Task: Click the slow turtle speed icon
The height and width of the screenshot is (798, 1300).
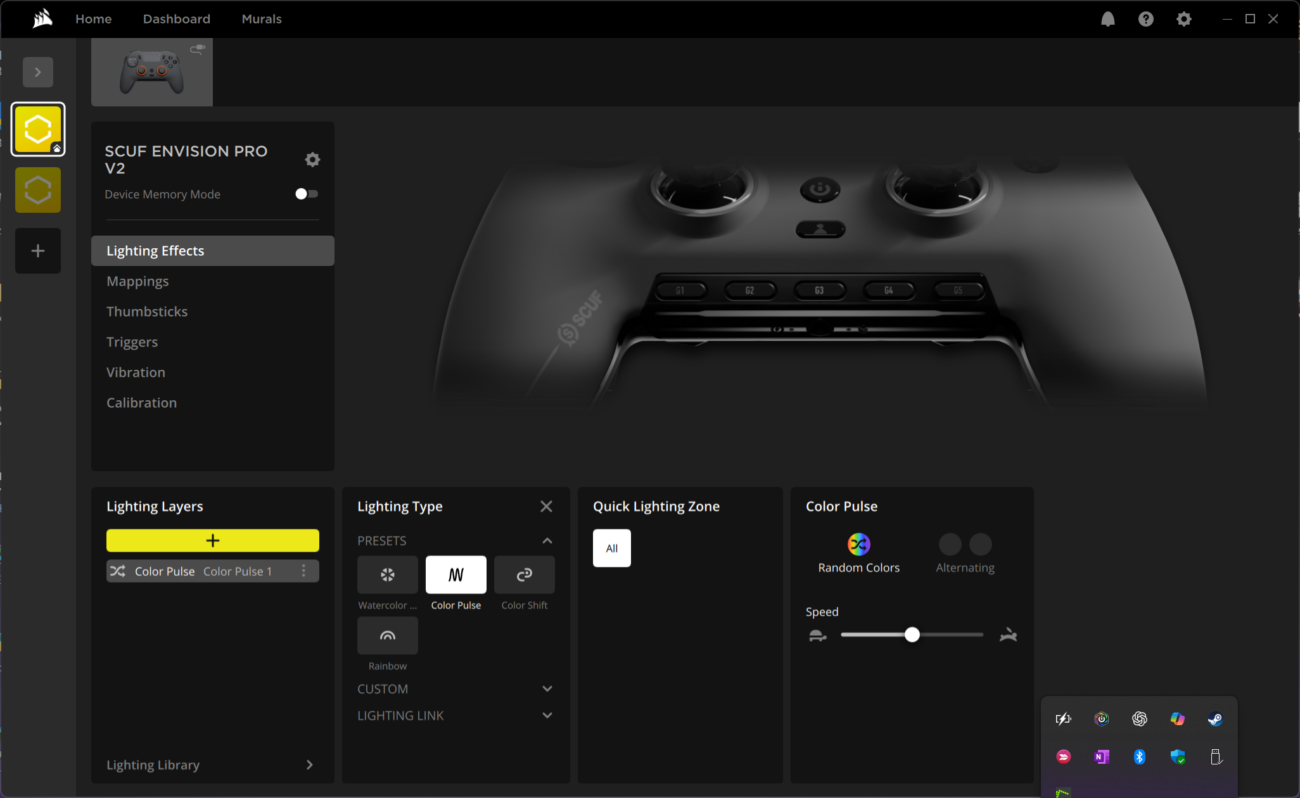Action: (x=818, y=635)
